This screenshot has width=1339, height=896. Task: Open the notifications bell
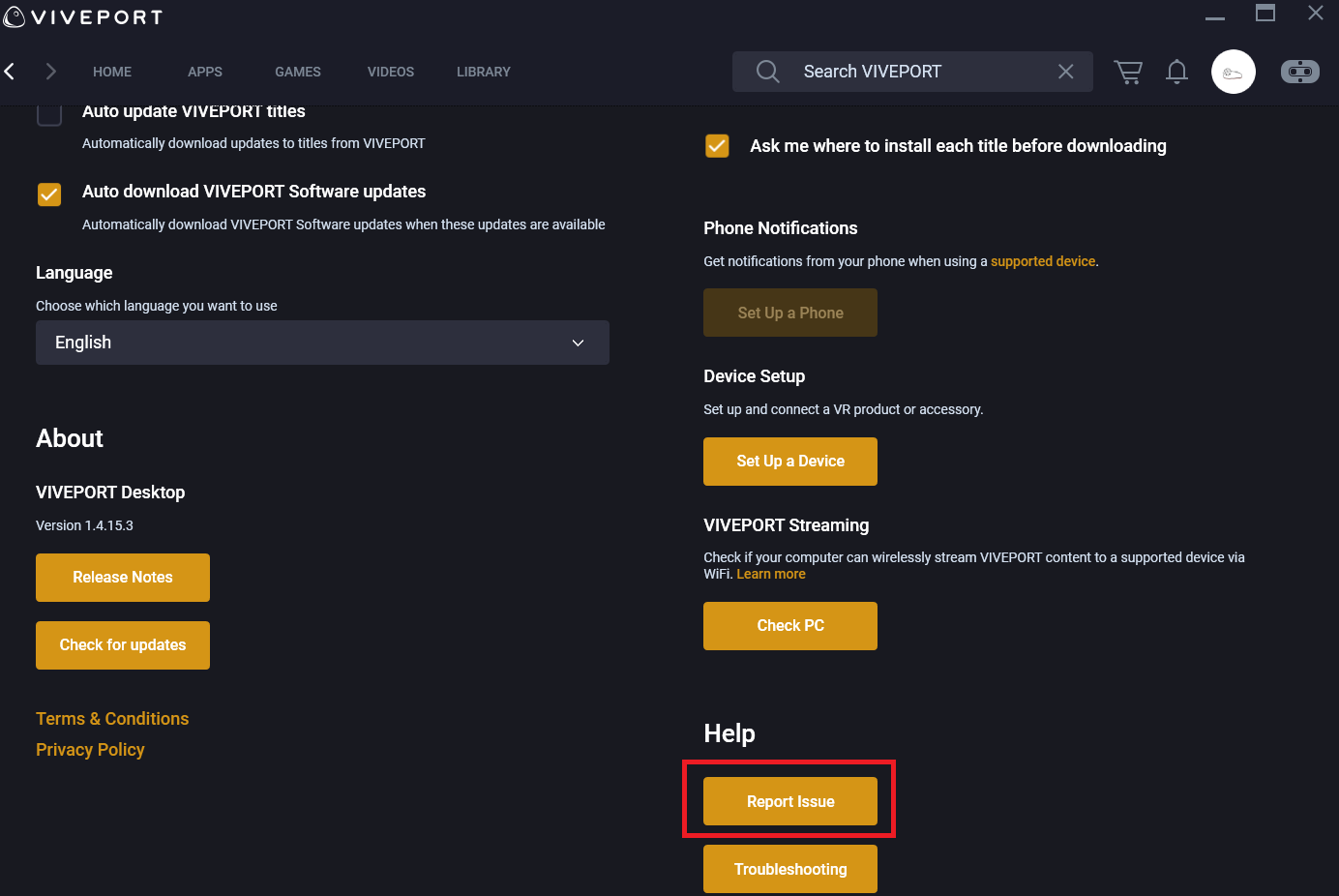tap(1176, 72)
